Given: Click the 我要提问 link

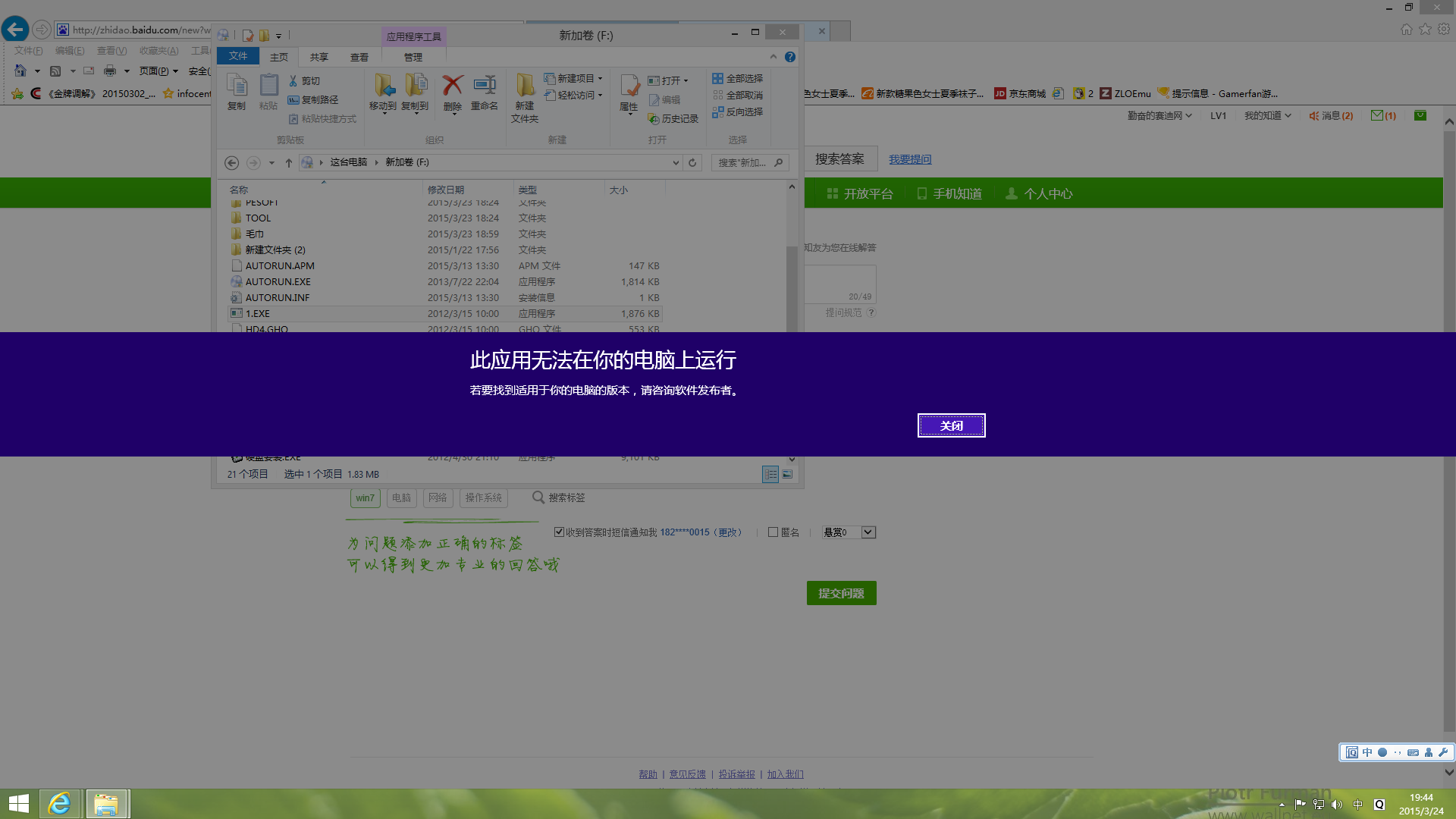Looking at the screenshot, I should pos(910,159).
